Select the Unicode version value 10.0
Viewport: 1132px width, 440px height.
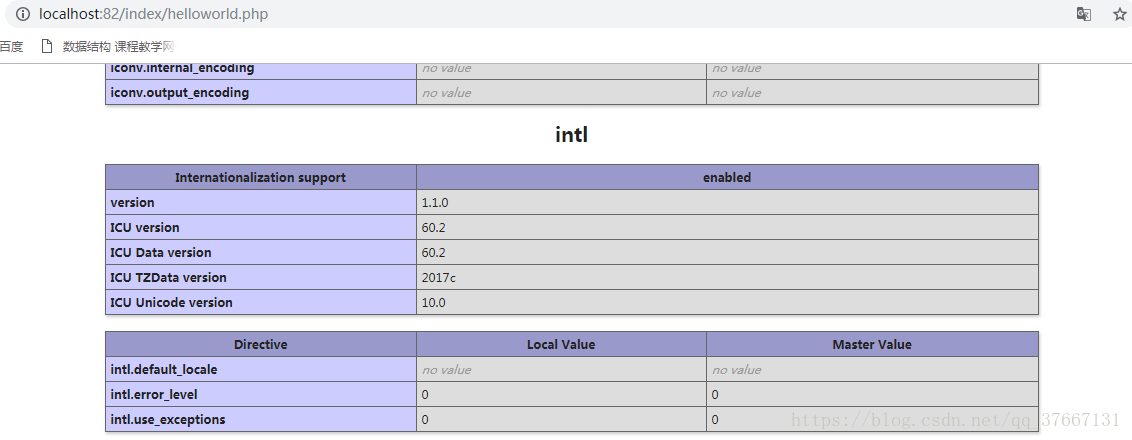tap(433, 302)
